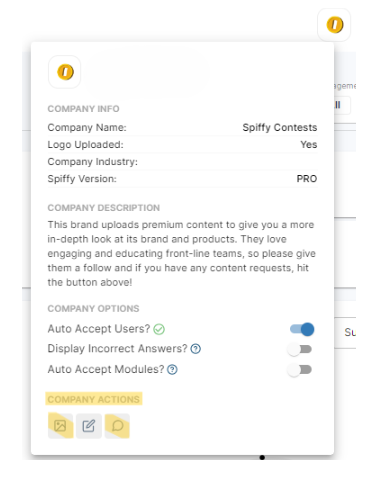Open the chat bubble icon under Company Actions
The width and height of the screenshot is (375, 485).
117,426
